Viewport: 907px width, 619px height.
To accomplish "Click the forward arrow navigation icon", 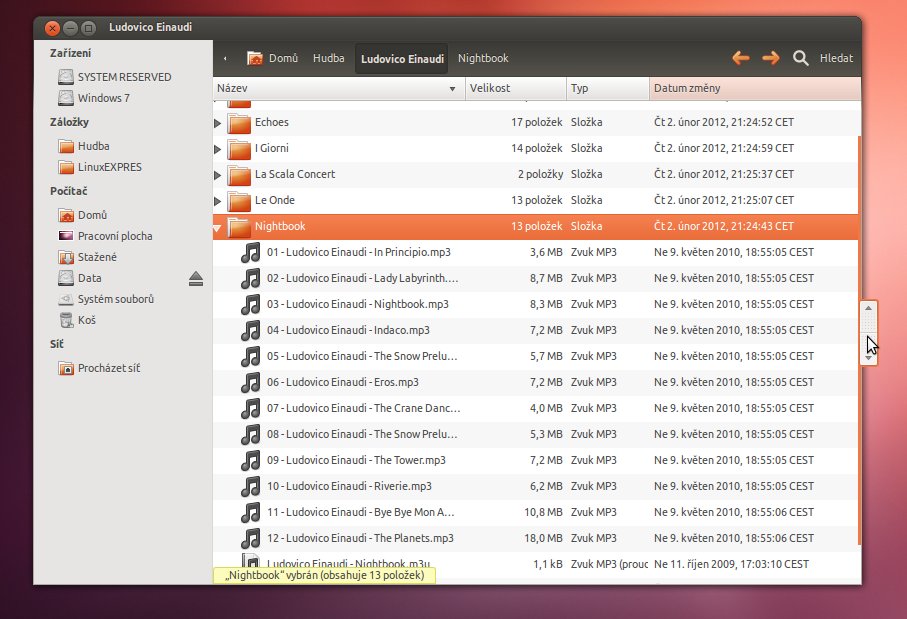I will coord(770,58).
